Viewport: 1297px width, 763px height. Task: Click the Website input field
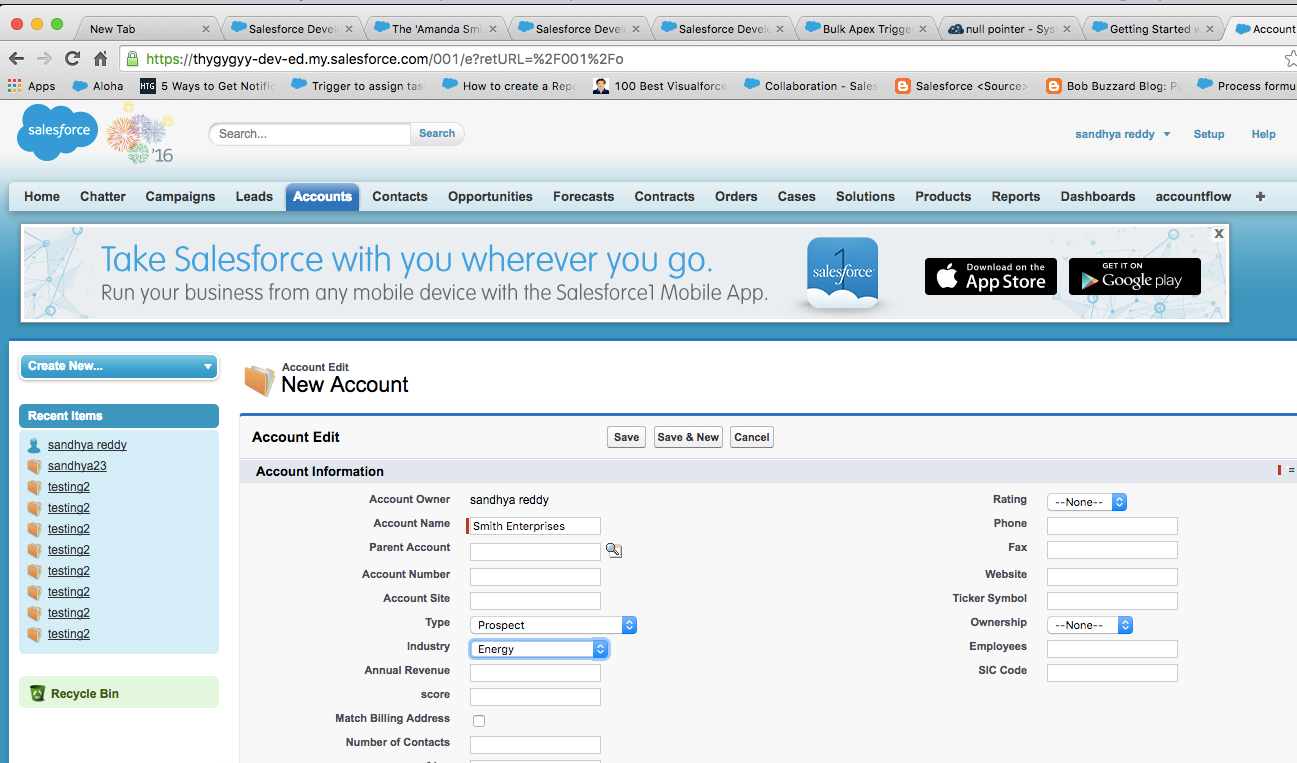(1112, 577)
